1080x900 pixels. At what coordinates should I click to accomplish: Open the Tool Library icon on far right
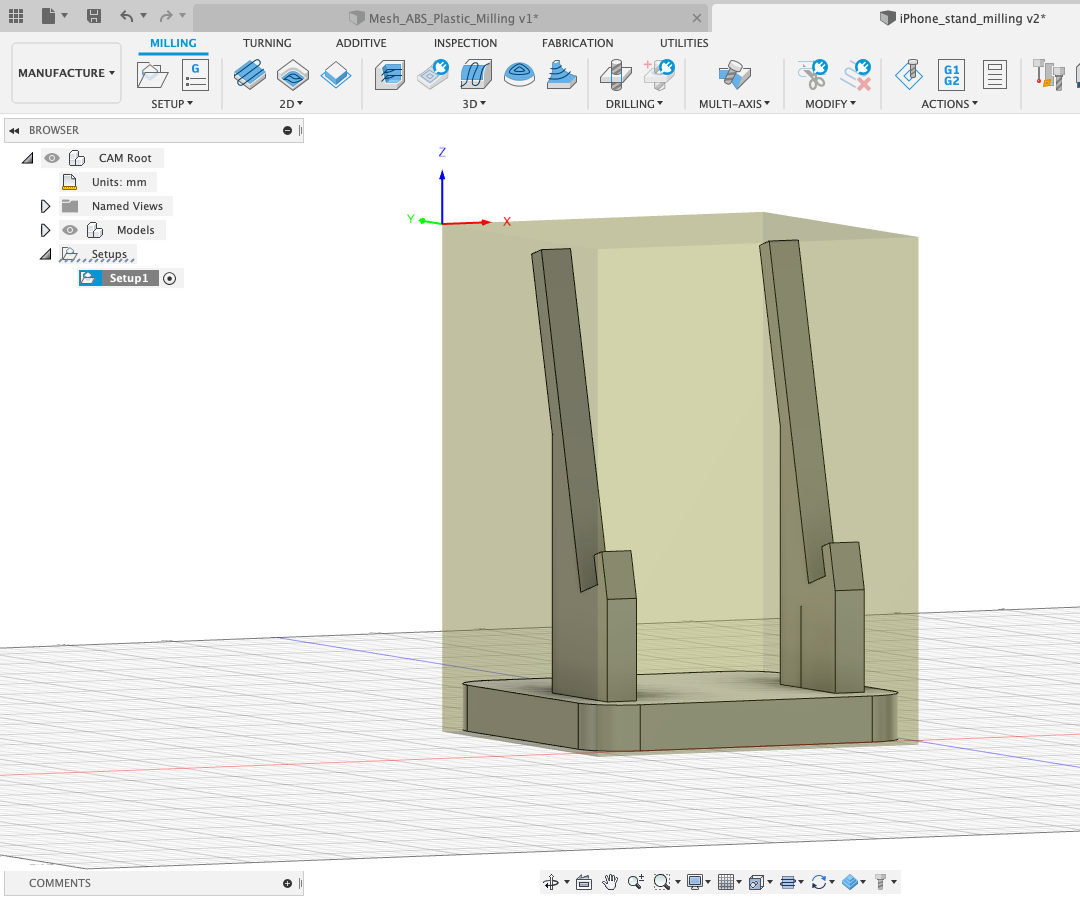(1048, 75)
